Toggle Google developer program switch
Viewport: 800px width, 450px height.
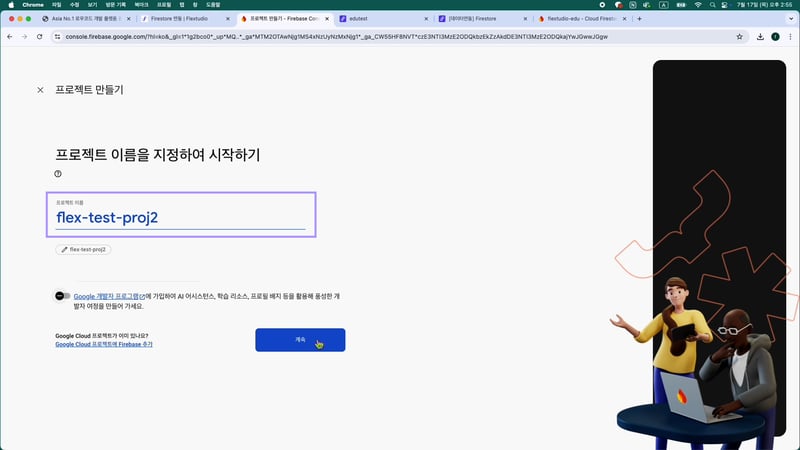(61, 296)
